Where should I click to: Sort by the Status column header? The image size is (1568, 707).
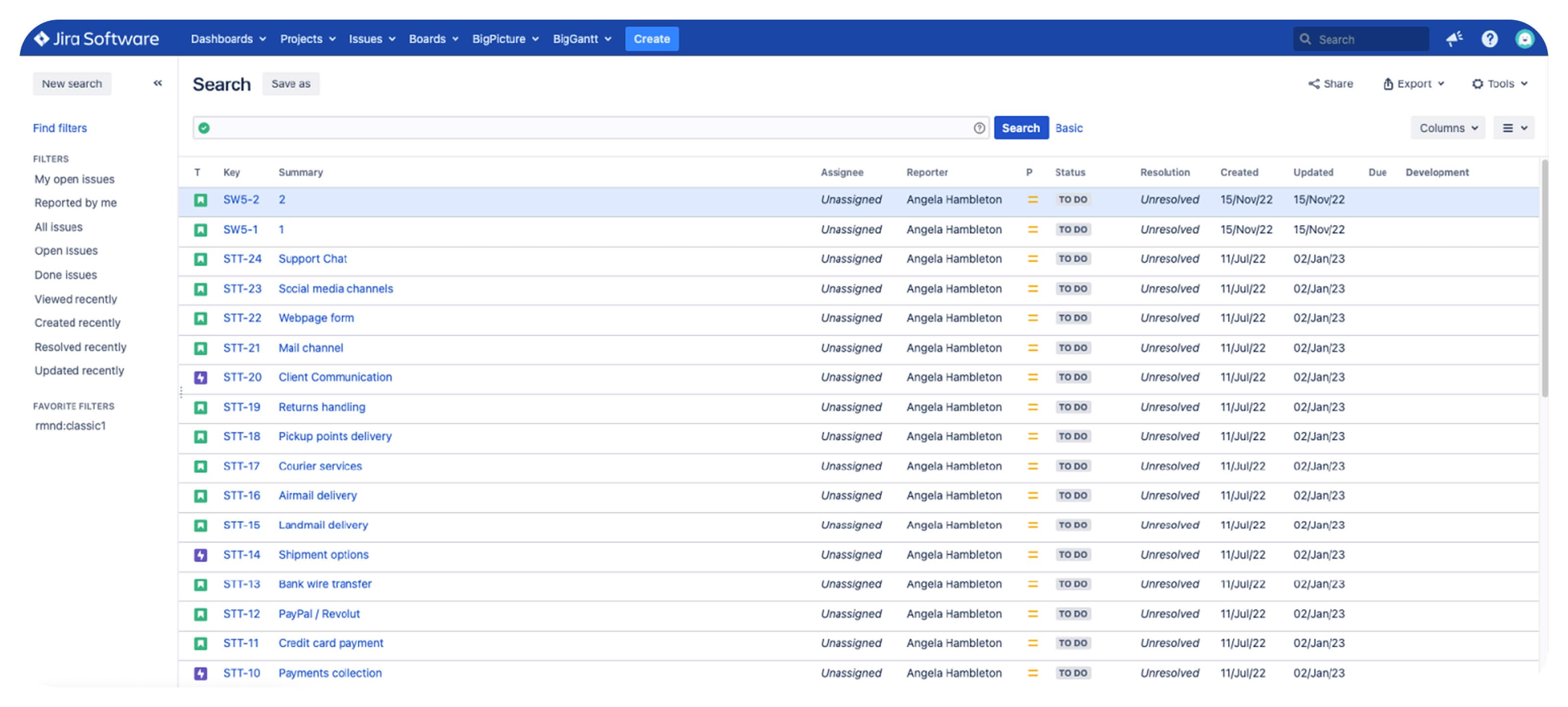click(1070, 172)
